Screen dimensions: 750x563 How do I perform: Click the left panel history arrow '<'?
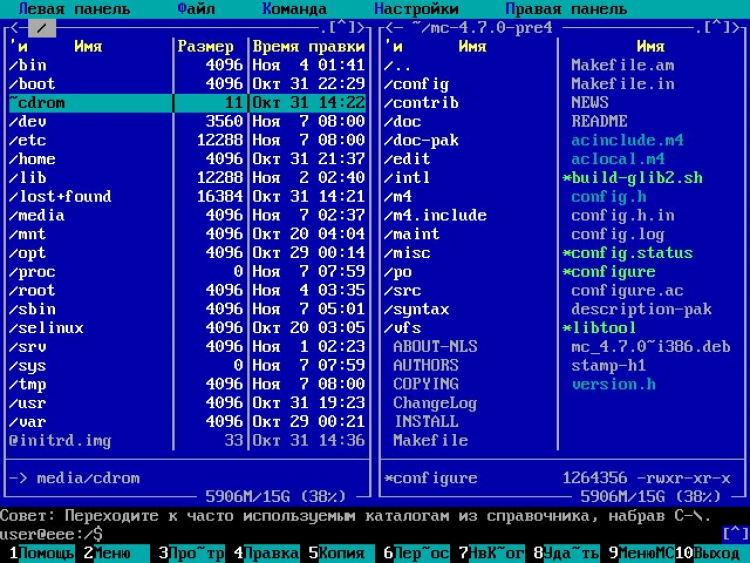(x=13, y=28)
